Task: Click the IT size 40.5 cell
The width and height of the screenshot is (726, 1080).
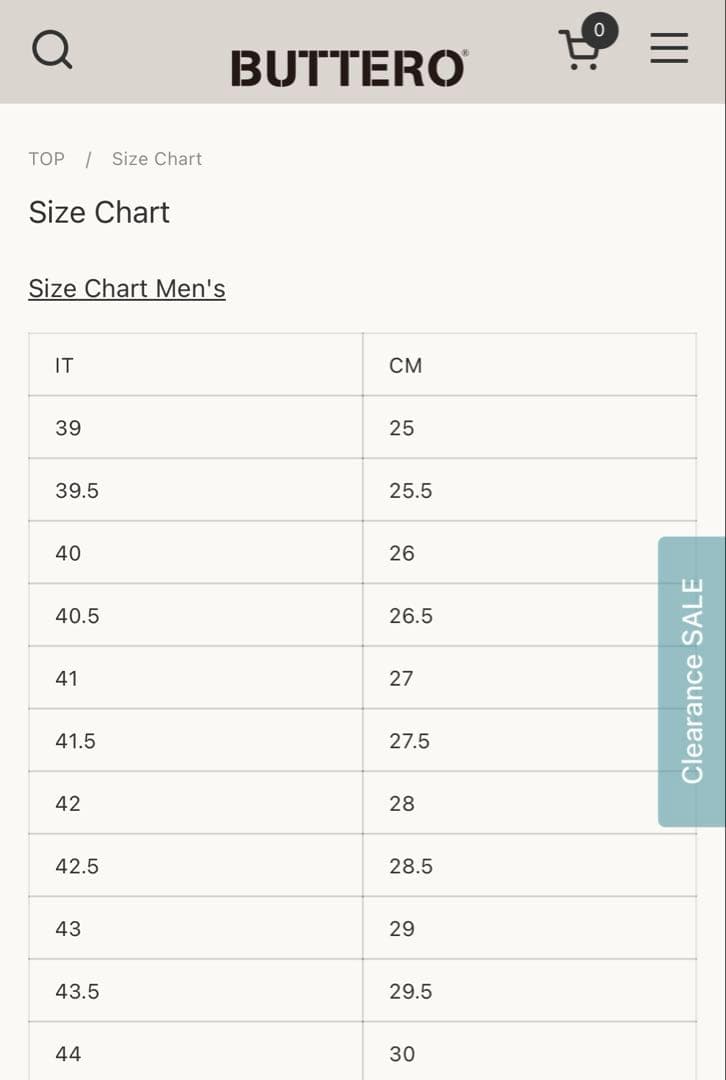Action: coord(195,616)
